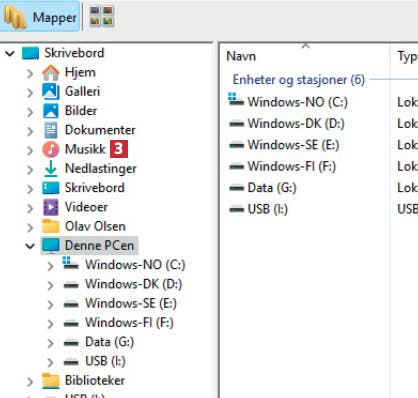
Task: Expand Windows-FI (F:) in the tree
Action: pos(50,324)
